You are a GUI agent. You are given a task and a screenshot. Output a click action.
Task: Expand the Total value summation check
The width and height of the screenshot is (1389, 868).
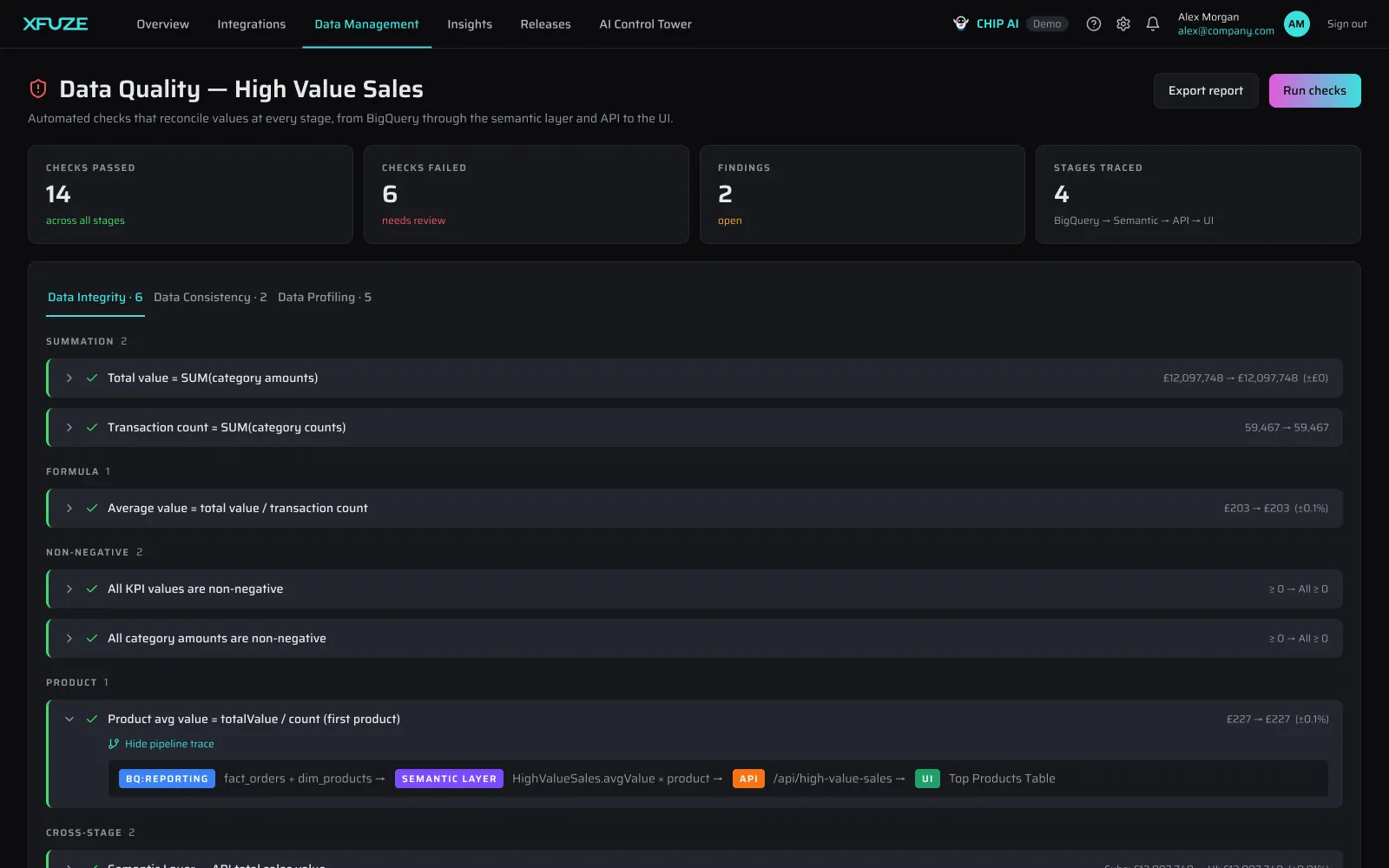click(x=69, y=378)
